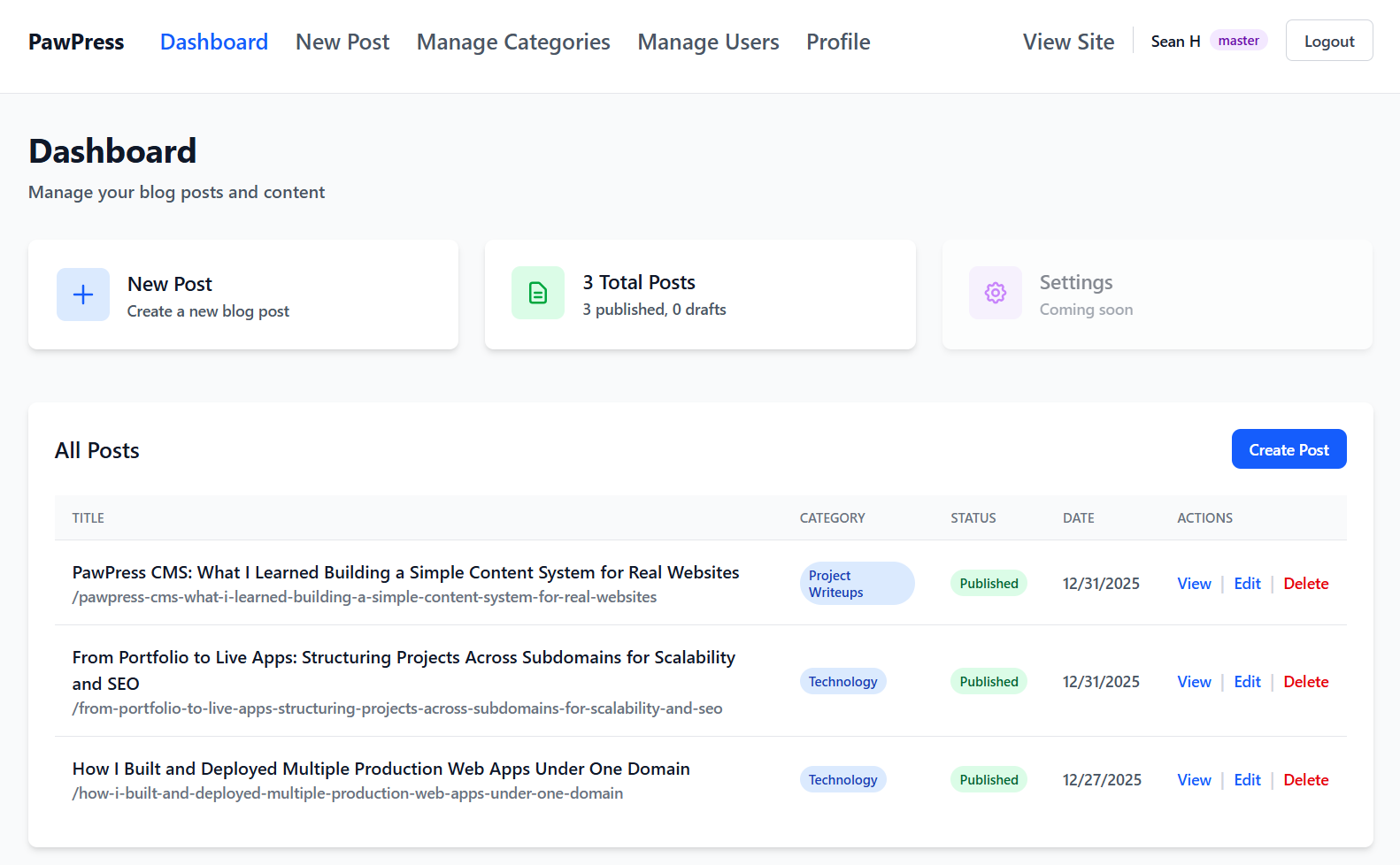Image resolution: width=1400 pixels, height=865 pixels.
Task: Click the green document icon for Total Posts
Action: pyautogui.click(x=538, y=293)
